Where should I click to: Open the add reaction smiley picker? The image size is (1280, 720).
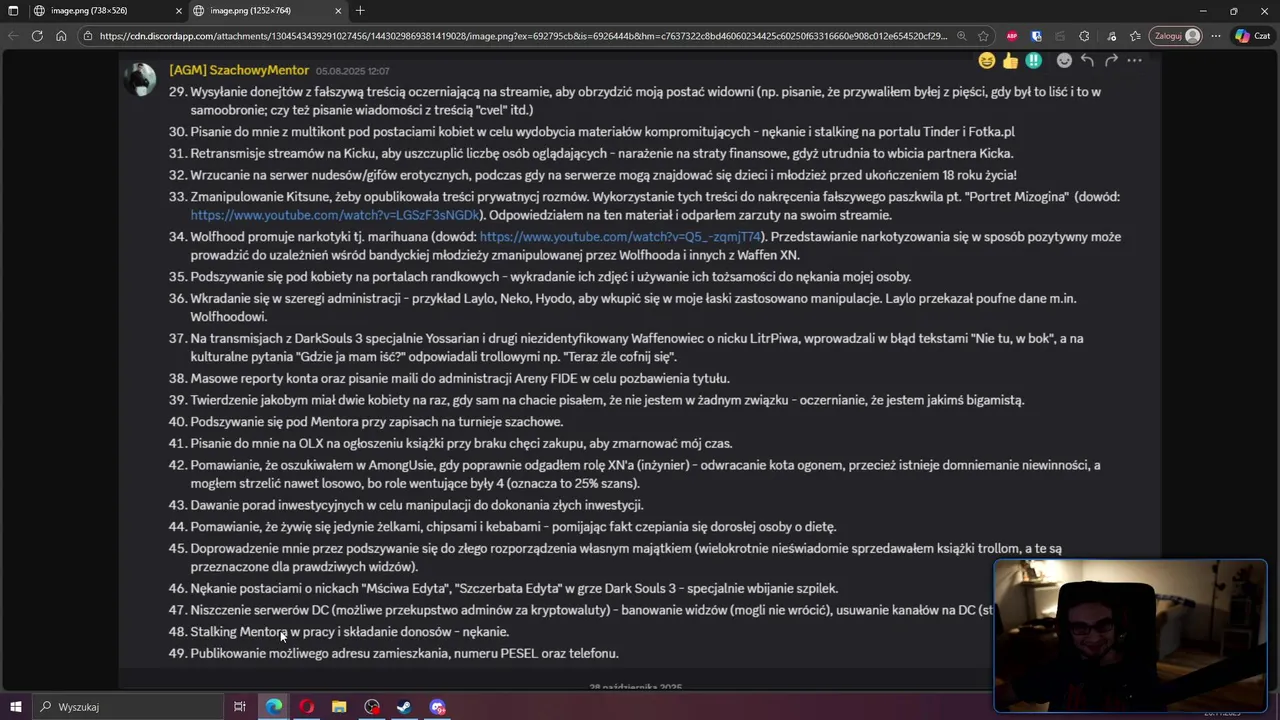[1064, 61]
